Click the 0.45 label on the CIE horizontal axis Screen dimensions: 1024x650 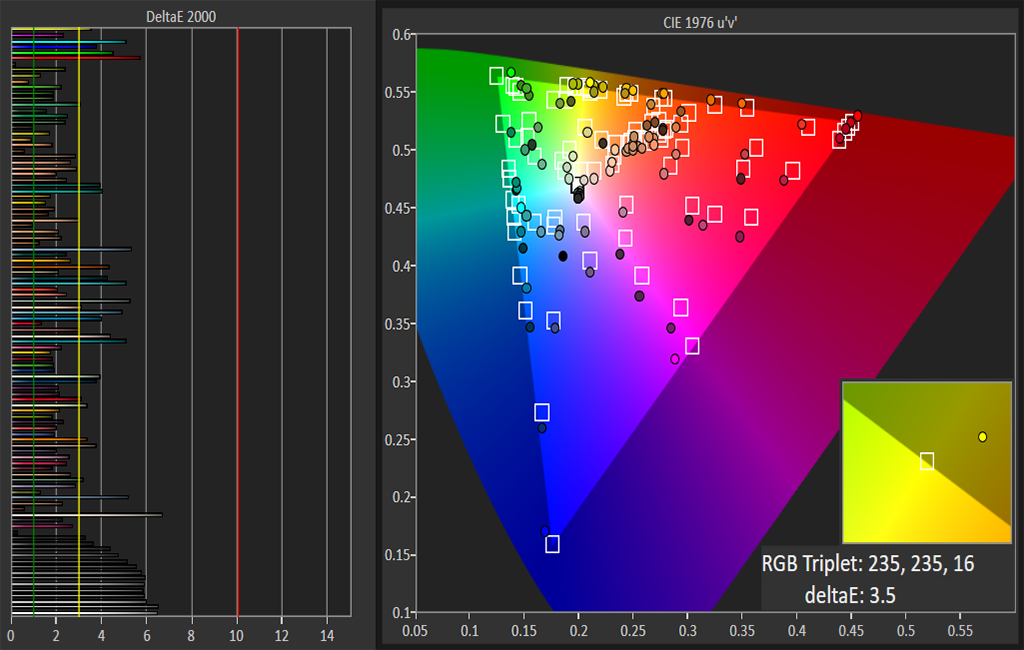851,631
